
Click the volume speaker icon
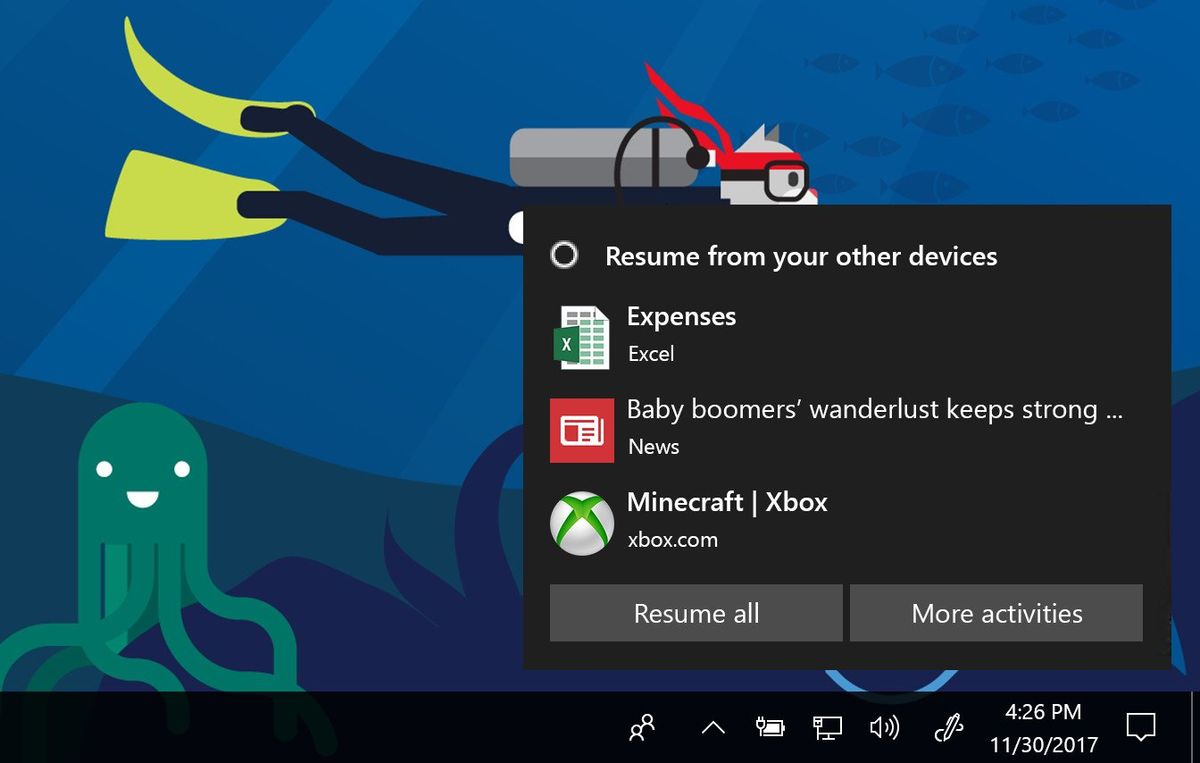pyautogui.click(x=886, y=729)
